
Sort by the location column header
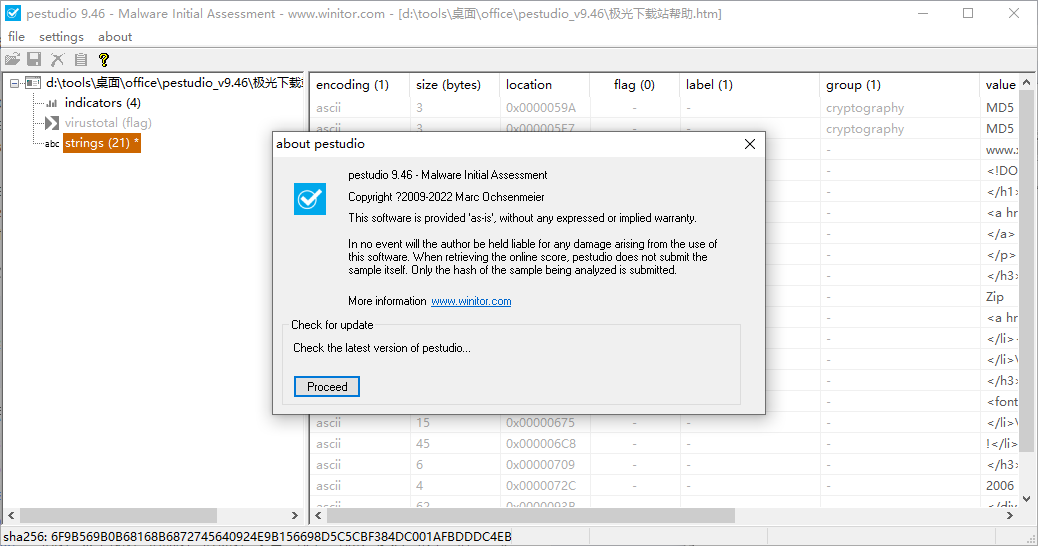[x=544, y=85]
